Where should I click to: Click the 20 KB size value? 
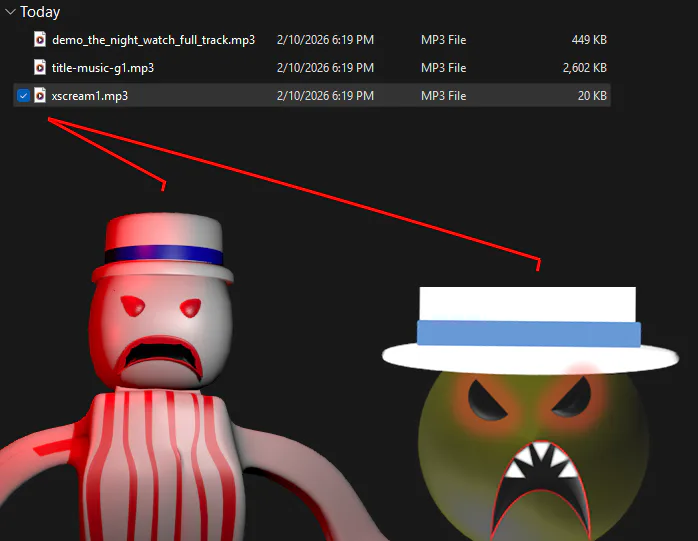point(592,96)
